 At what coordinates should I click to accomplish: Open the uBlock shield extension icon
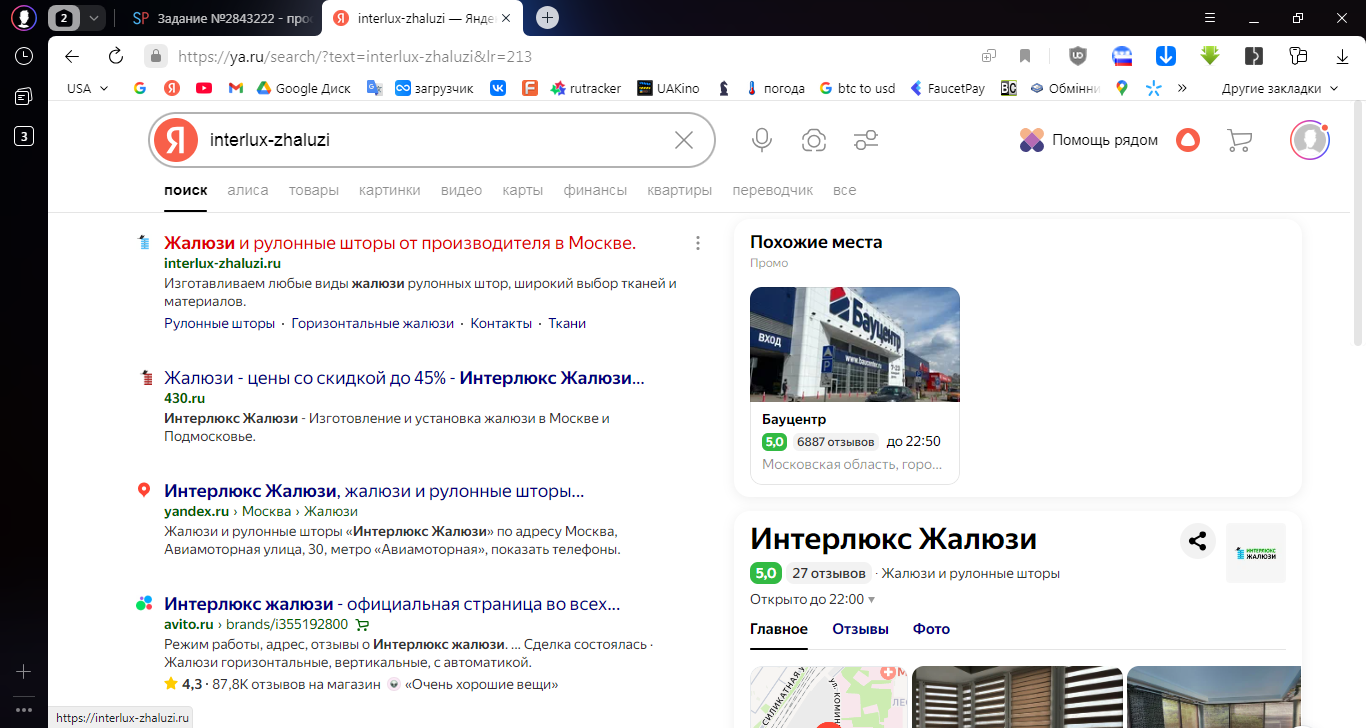pyautogui.click(x=1078, y=56)
